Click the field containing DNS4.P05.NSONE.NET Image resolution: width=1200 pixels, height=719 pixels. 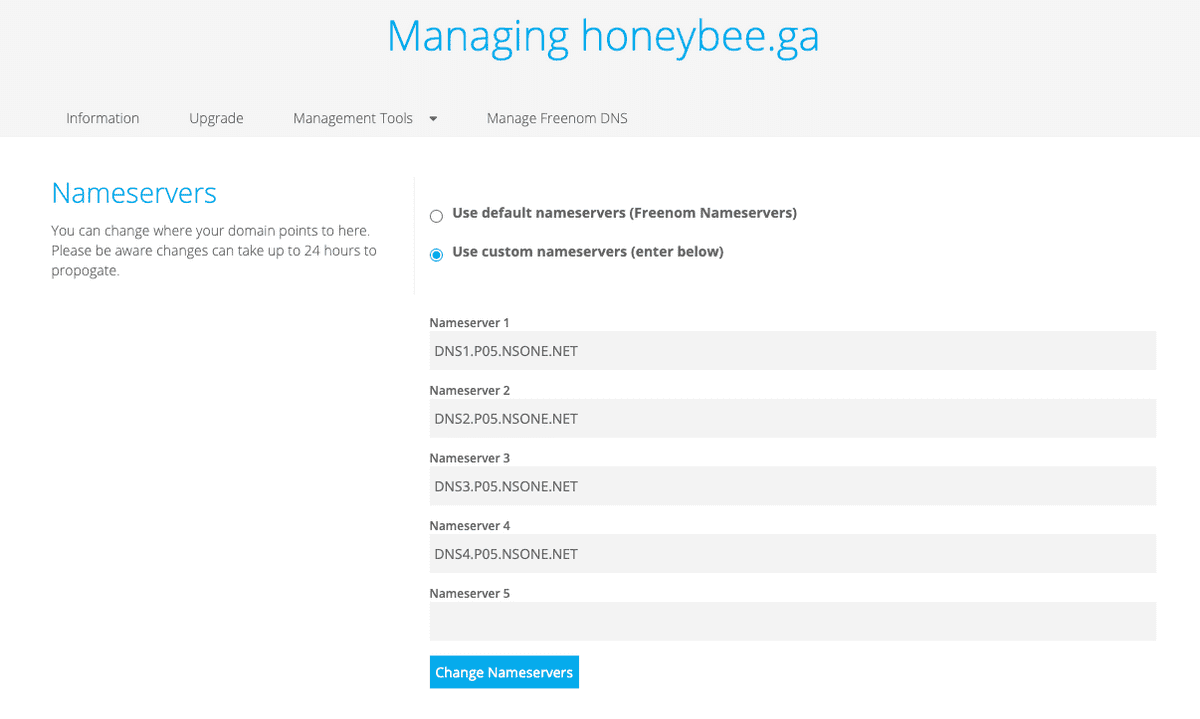(792, 554)
